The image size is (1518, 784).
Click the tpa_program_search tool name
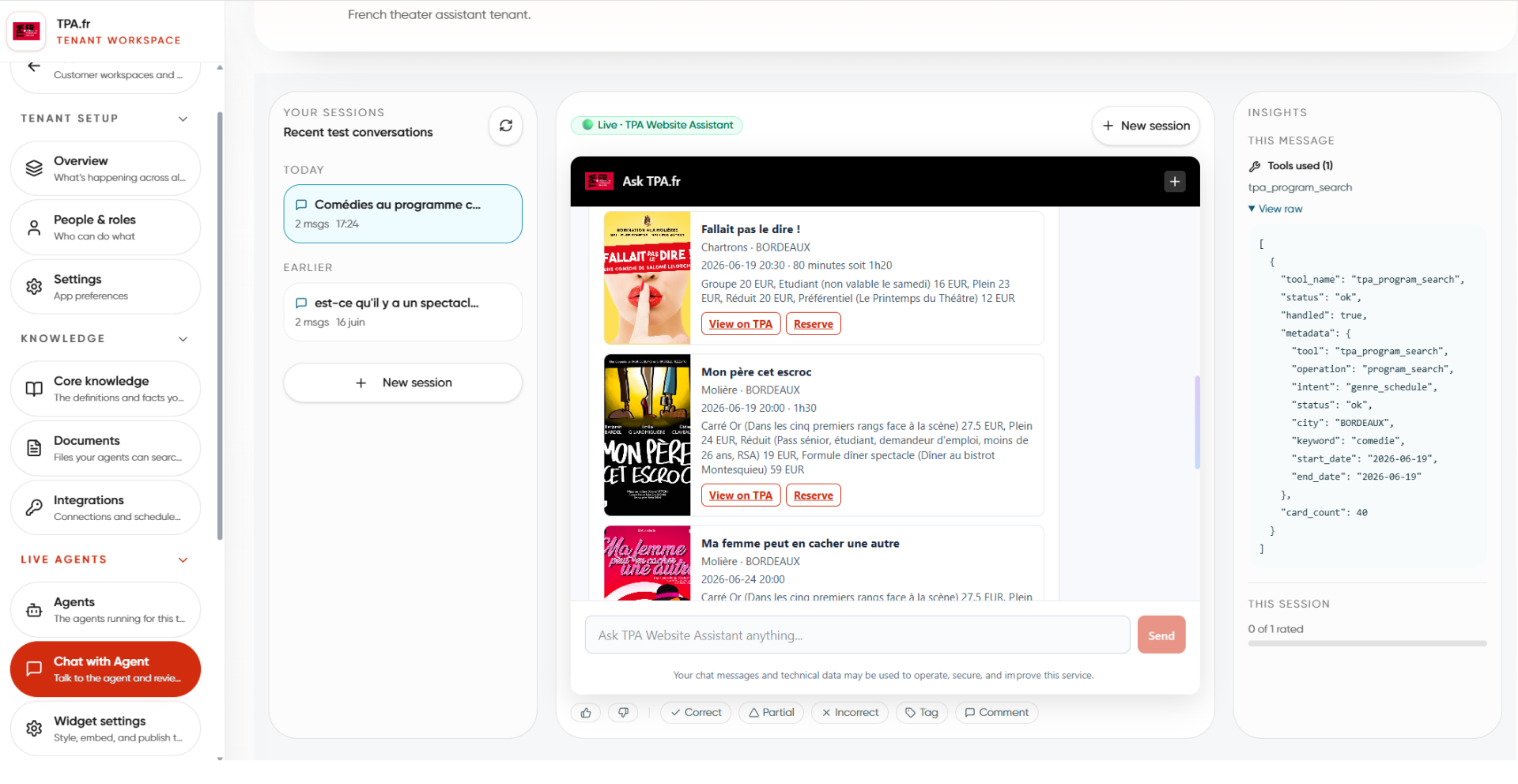coord(1300,187)
